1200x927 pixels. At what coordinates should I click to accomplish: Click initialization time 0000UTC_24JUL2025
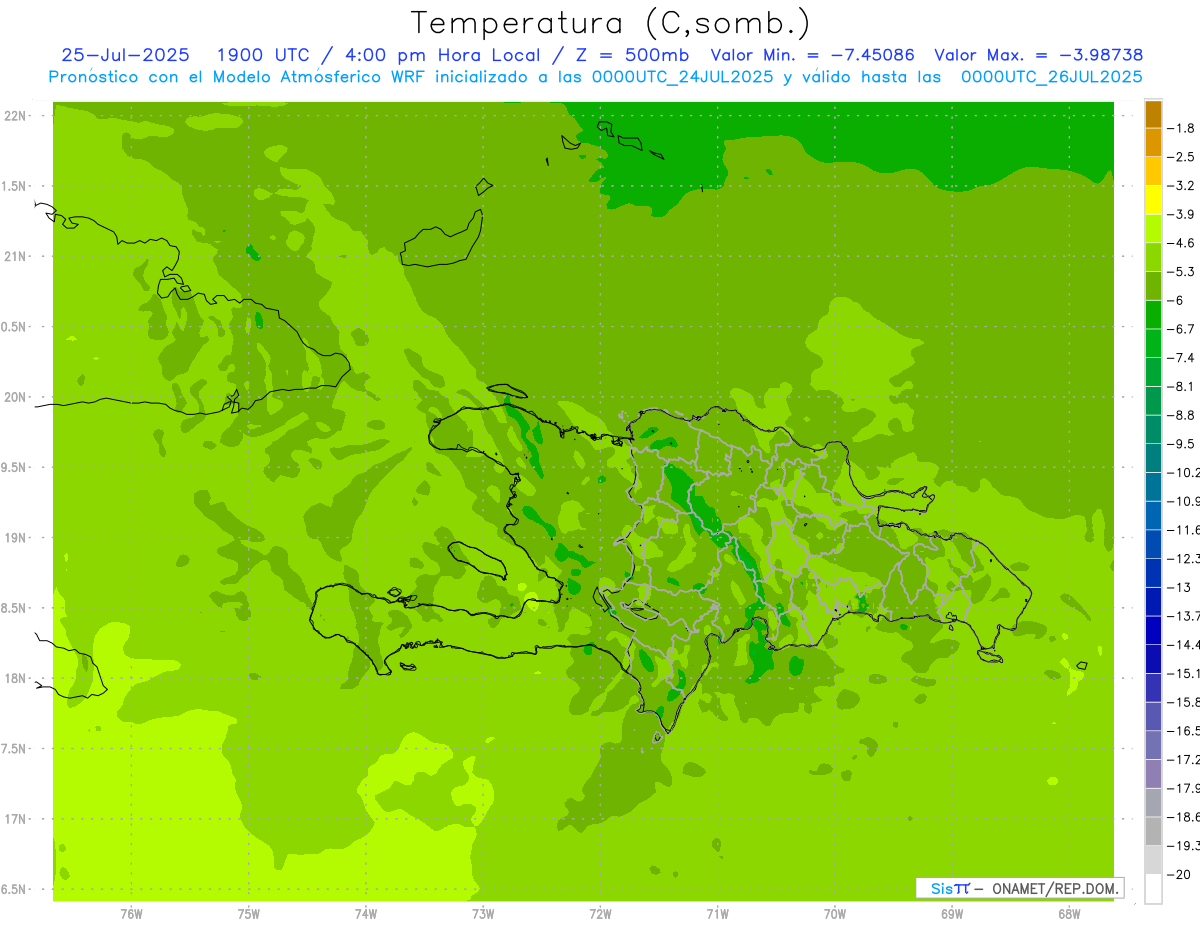[x=682, y=76]
